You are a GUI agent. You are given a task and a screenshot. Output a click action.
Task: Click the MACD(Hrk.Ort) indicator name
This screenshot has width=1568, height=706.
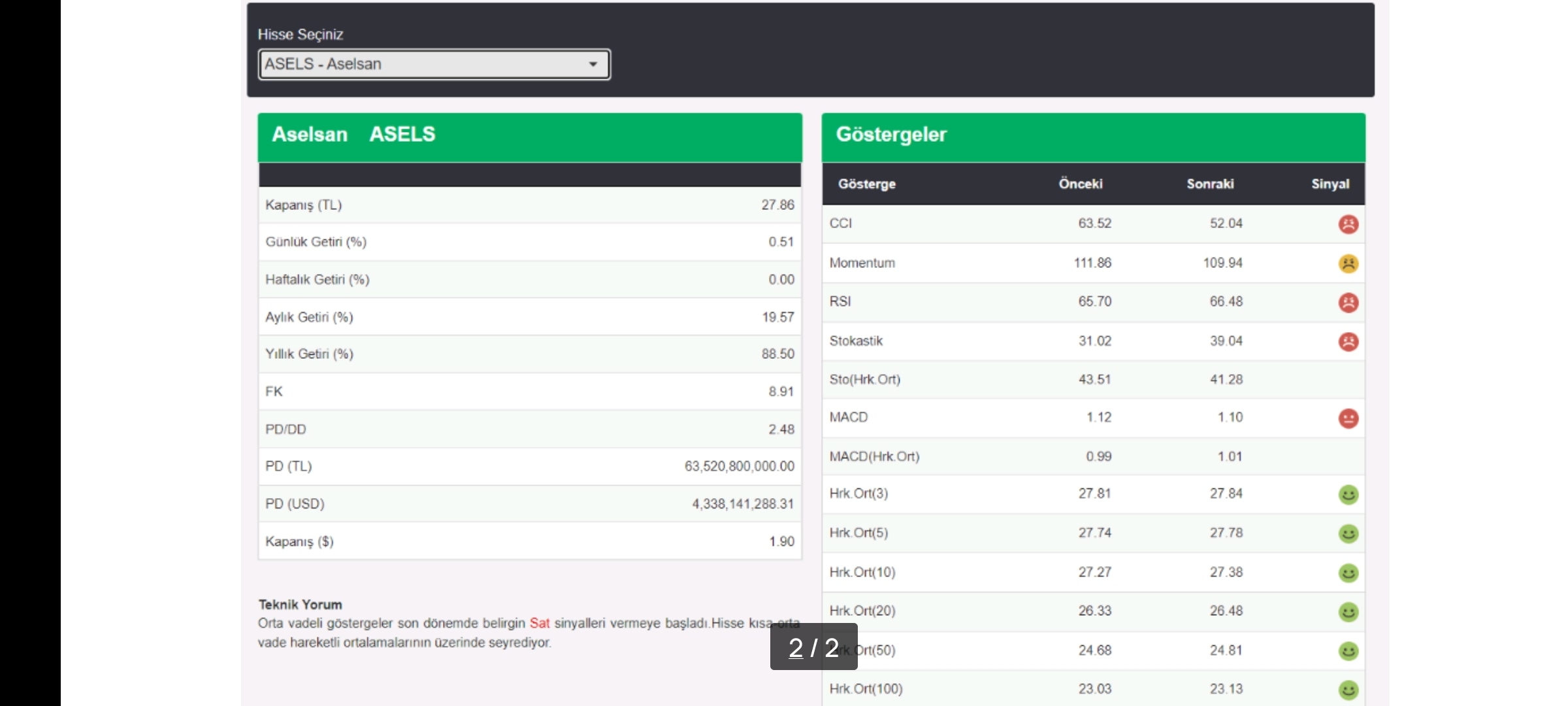pos(874,456)
